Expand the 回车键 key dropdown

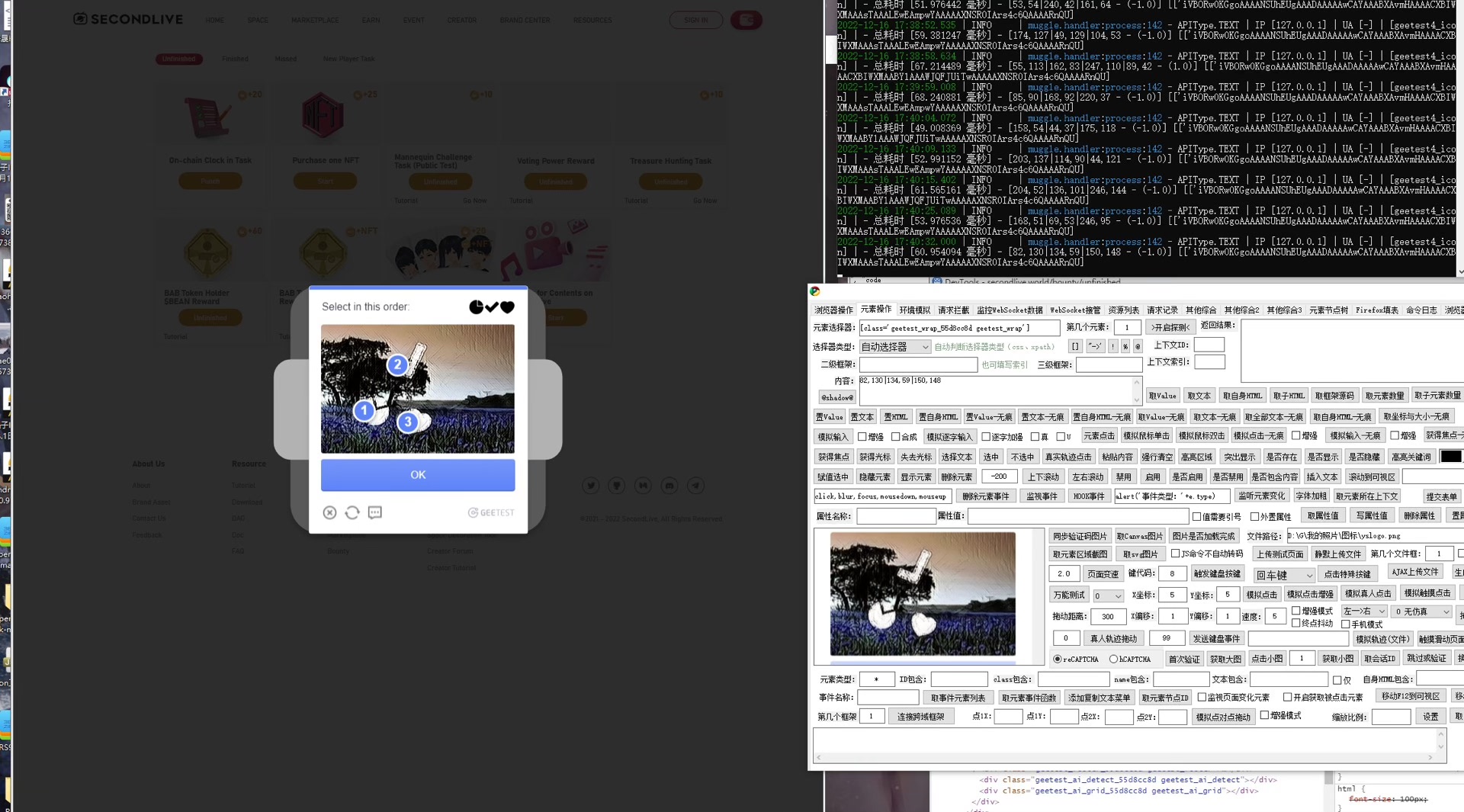(x=1284, y=575)
